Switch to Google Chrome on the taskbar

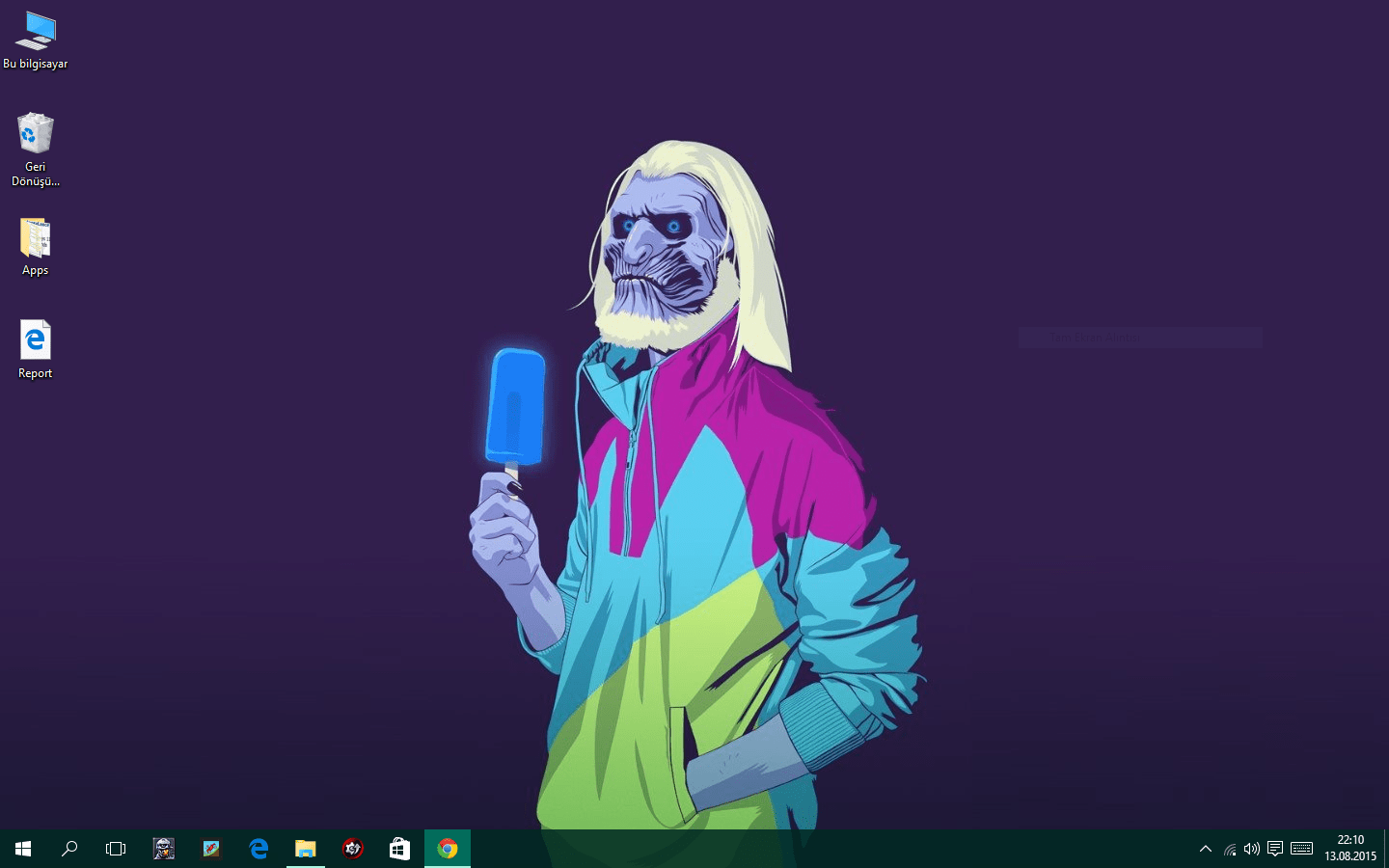pos(448,849)
